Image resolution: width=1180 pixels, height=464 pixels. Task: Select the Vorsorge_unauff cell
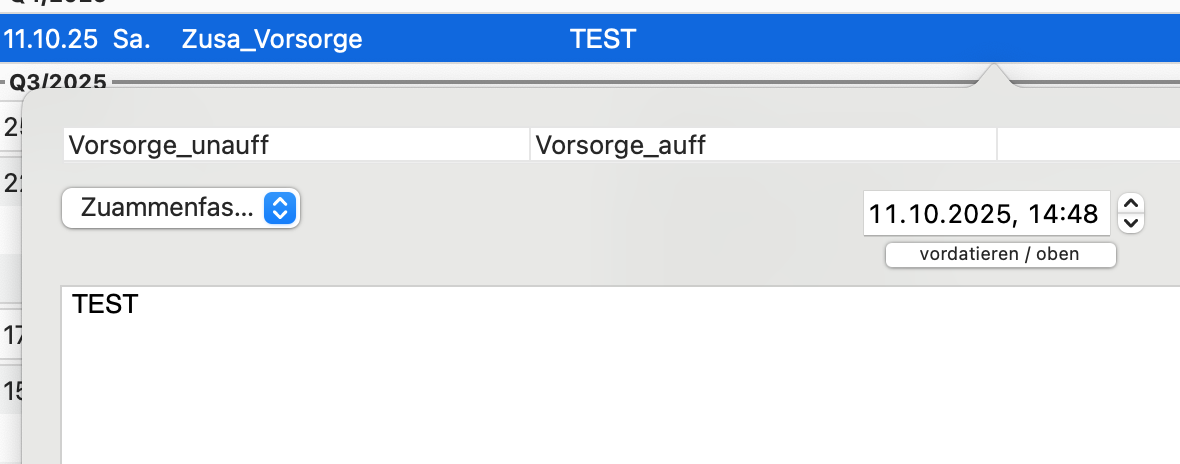297,144
